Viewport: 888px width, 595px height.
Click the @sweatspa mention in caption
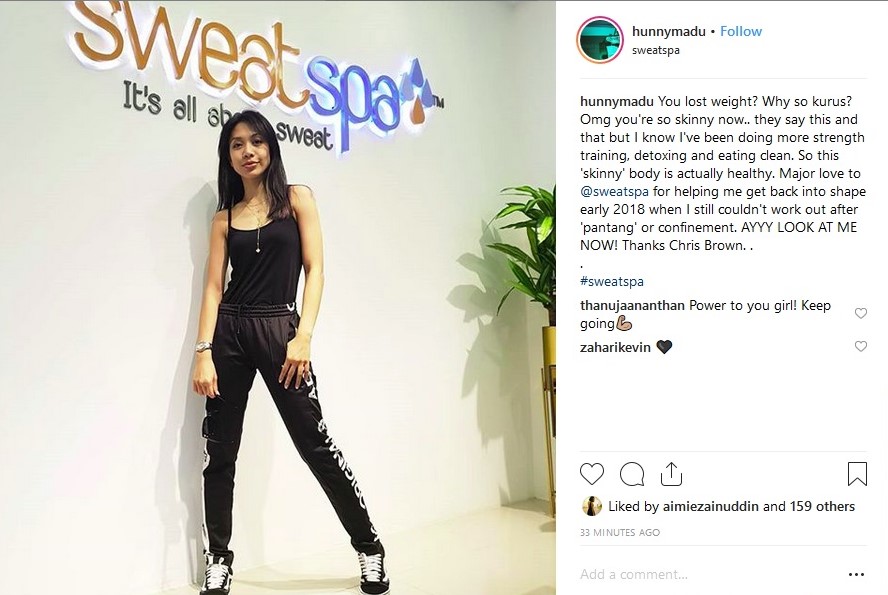pyautogui.click(x=614, y=191)
